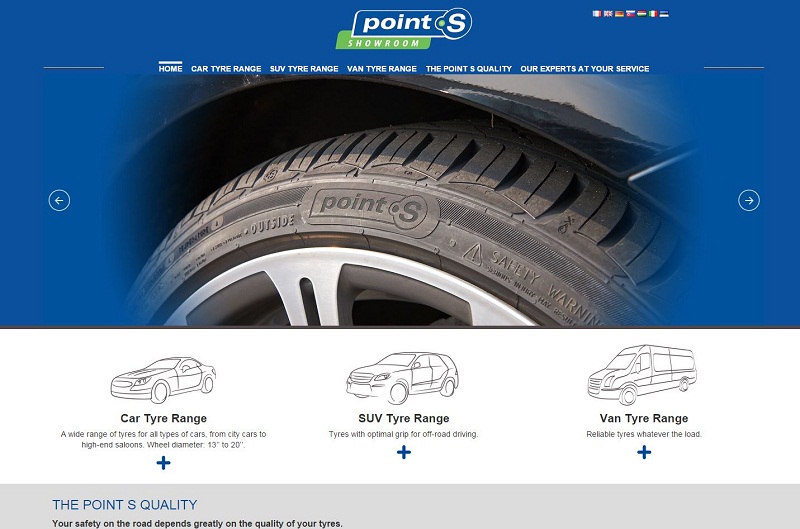Click the Estonian flag icon

coord(664,14)
